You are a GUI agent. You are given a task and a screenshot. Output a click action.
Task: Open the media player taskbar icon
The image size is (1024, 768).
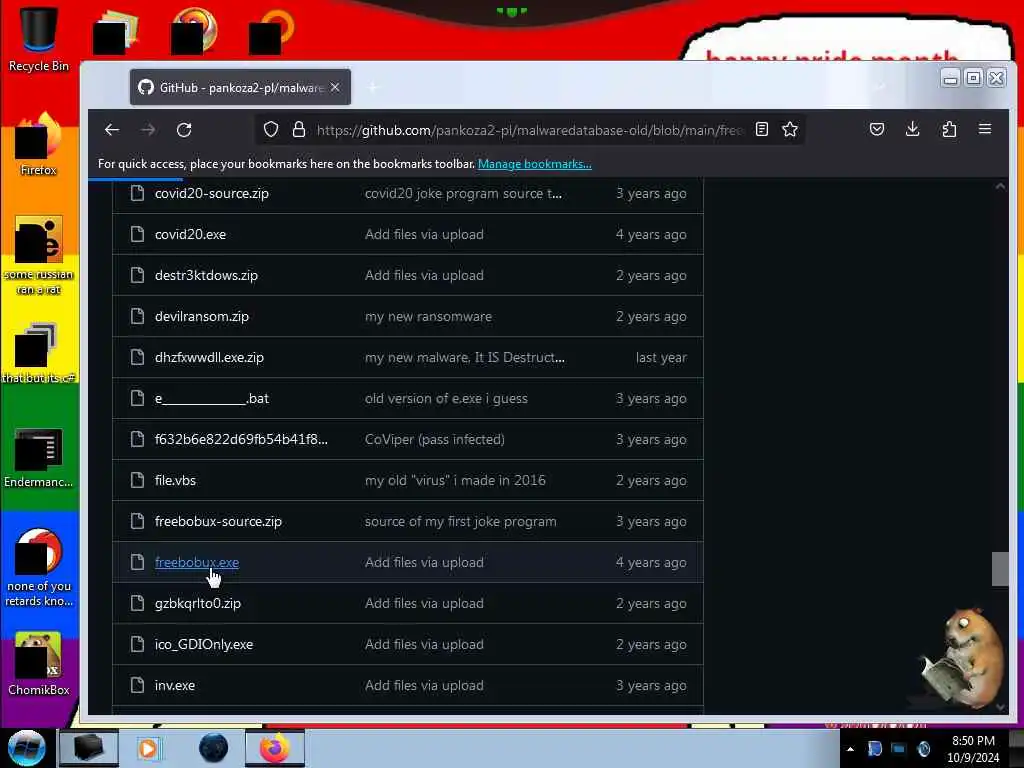coord(148,748)
